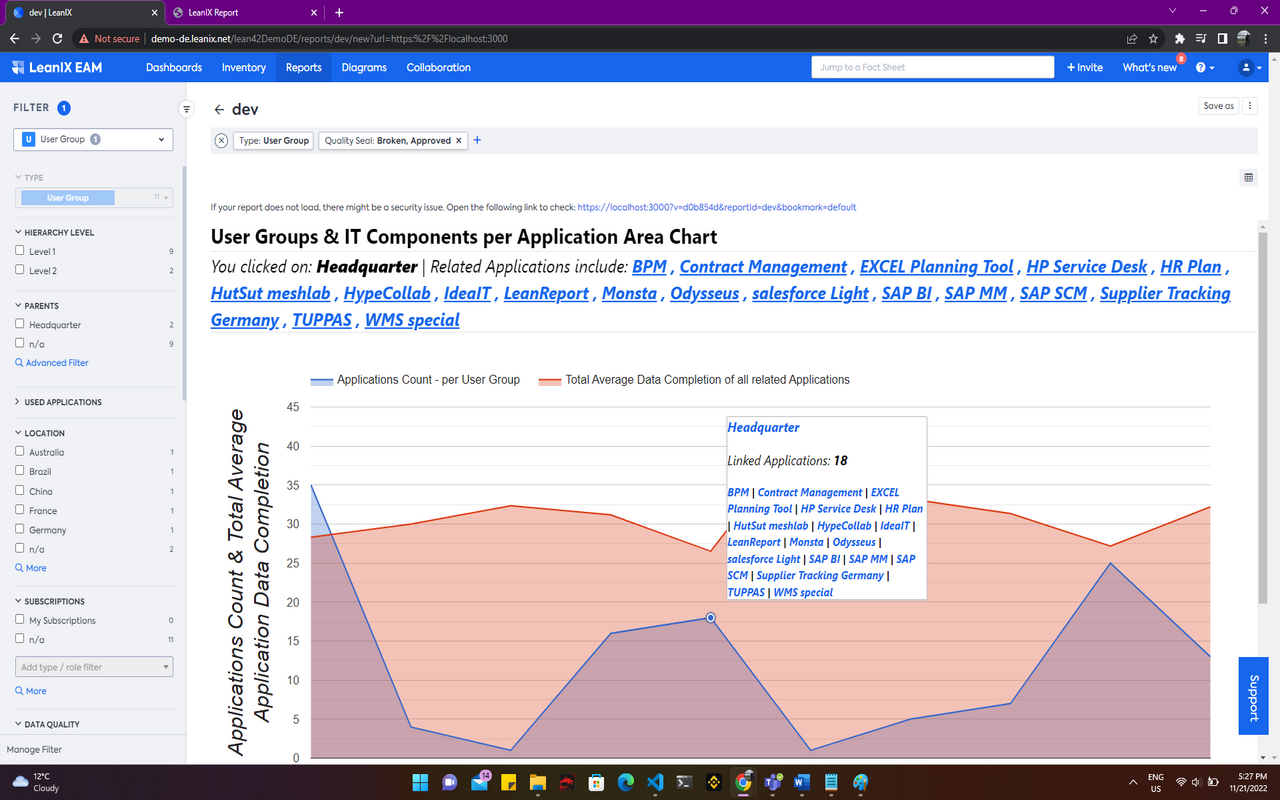The image size is (1280, 800).
Task: Toggle Applications Count legend blue swatch
Action: point(321,380)
